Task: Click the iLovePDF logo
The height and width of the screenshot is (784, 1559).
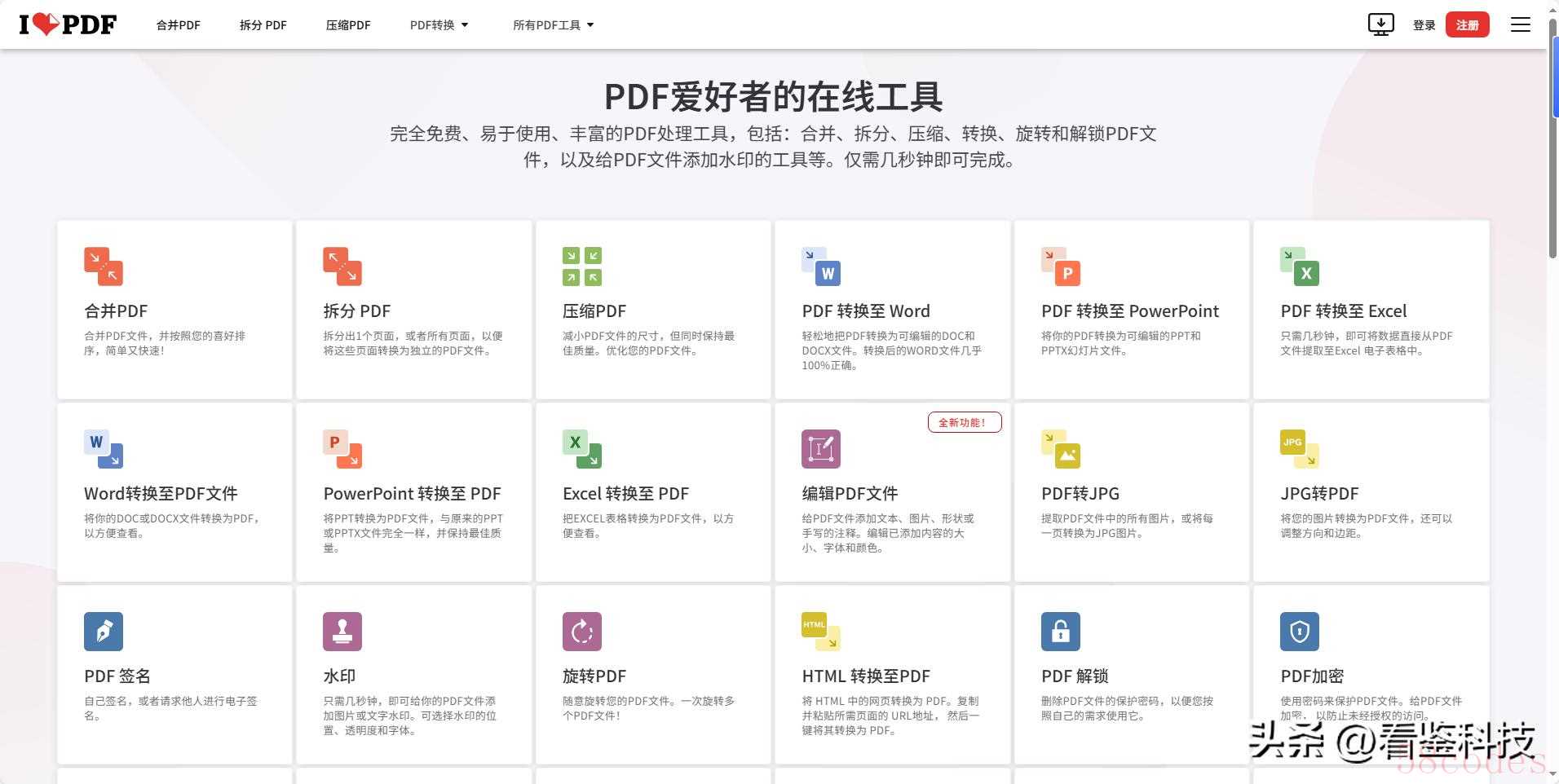Action: [68, 24]
